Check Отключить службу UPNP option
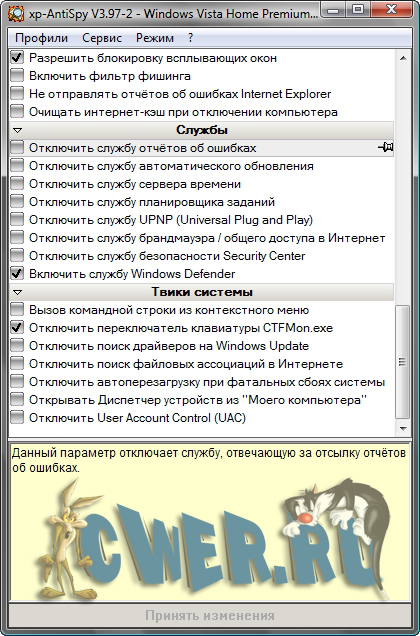The image size is (420, 636). (17, 219)
